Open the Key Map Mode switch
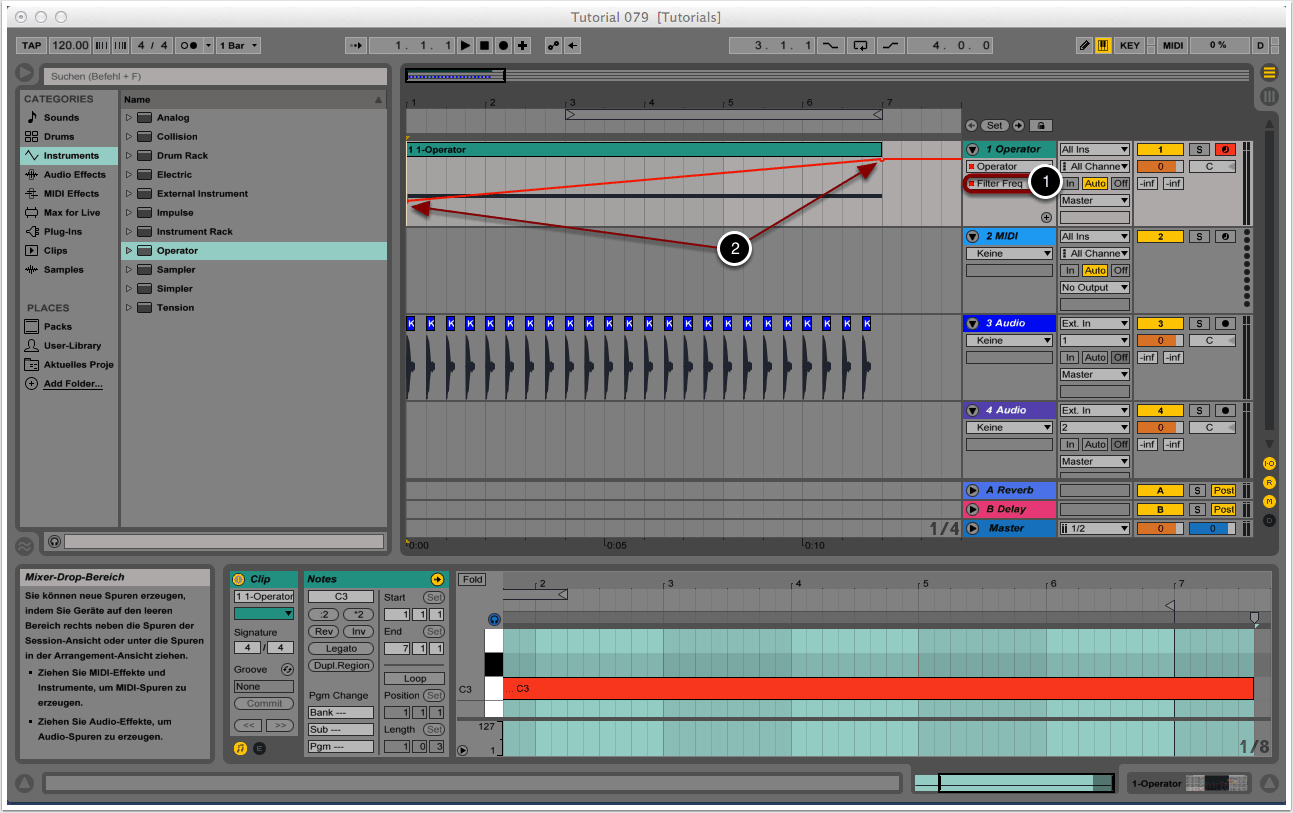The image size is (1293, 813). tap(1129, 46)
